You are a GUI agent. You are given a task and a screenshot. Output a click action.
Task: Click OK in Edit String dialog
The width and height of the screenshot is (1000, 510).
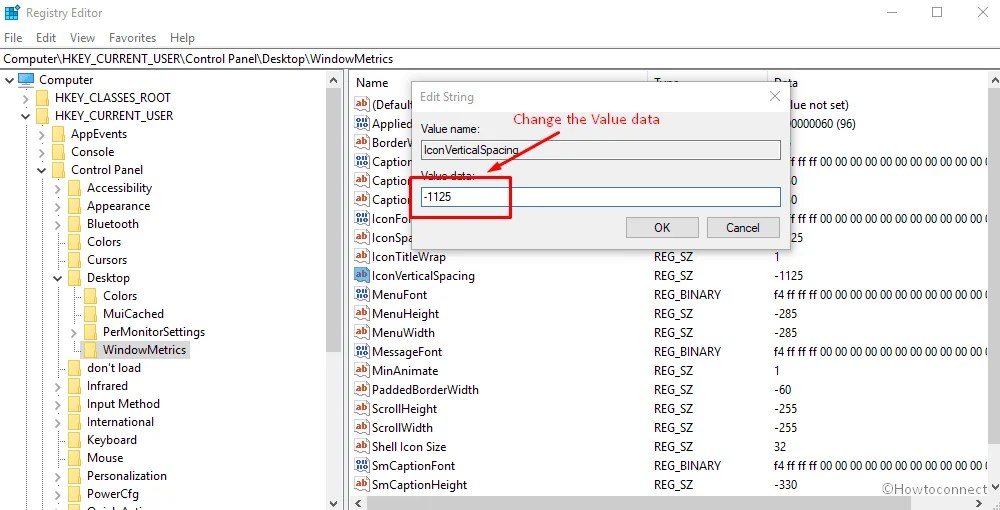[662, 228]
